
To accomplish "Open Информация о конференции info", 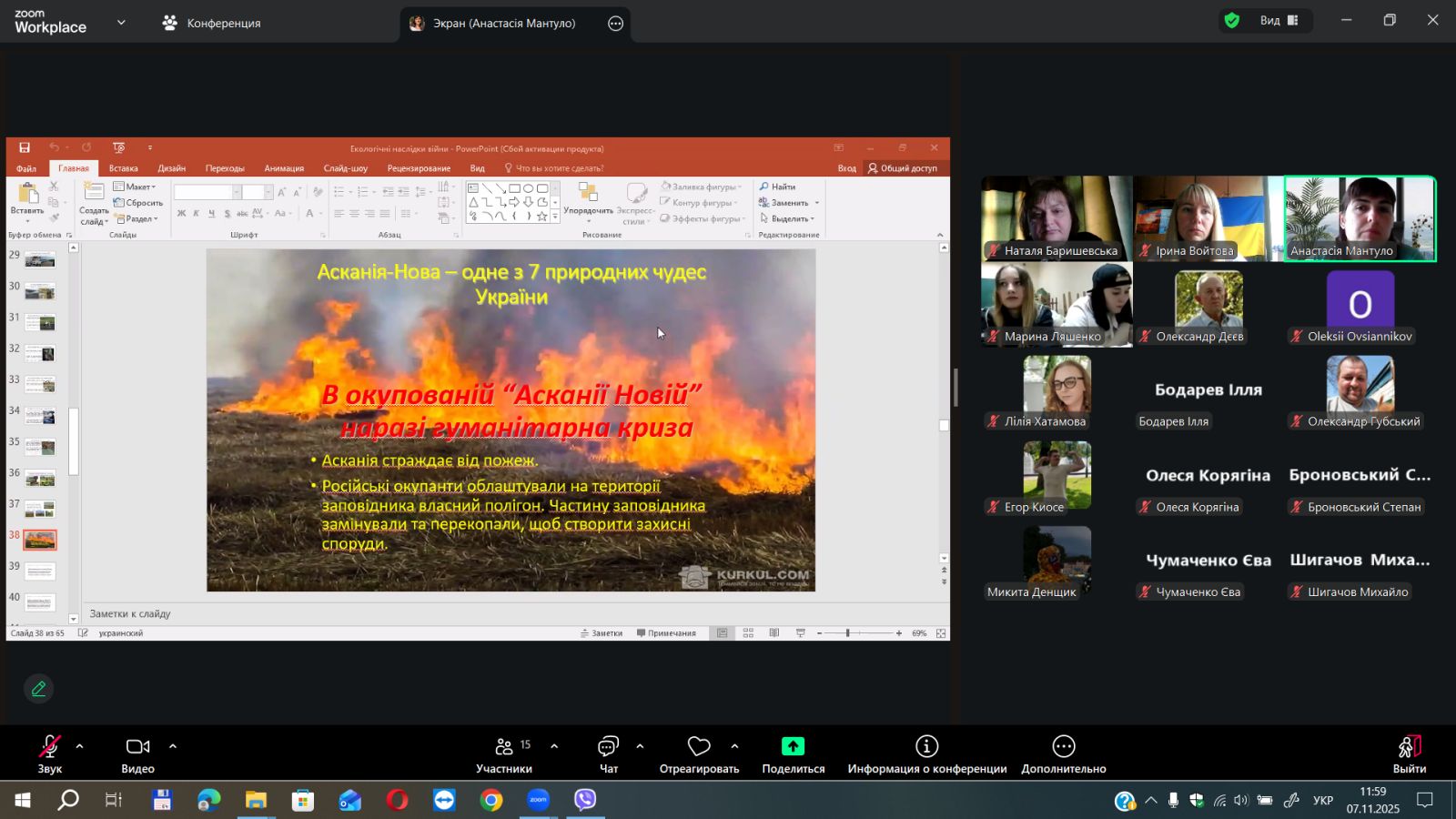I will 926,753.
